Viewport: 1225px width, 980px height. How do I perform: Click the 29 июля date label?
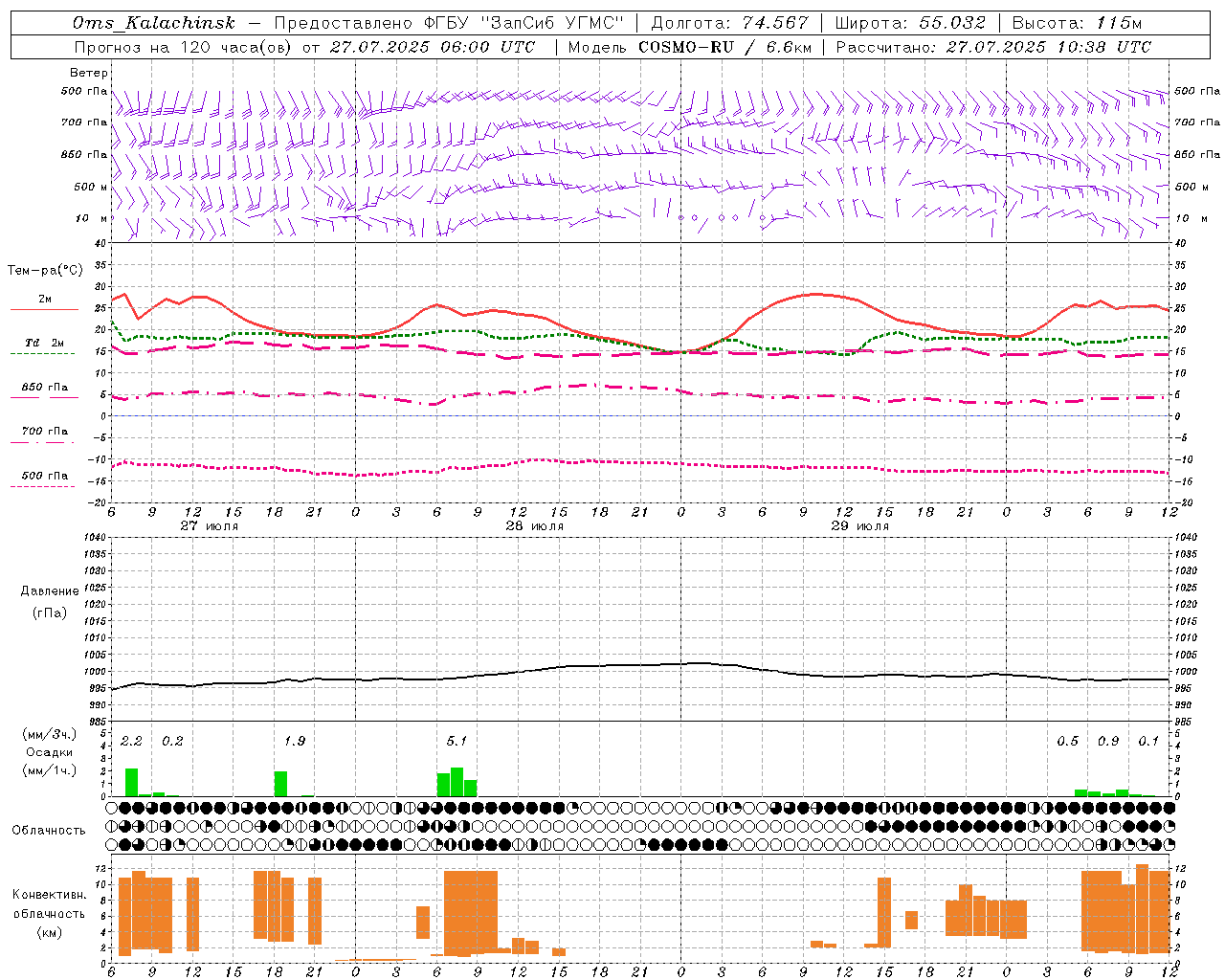pos(860,526)
